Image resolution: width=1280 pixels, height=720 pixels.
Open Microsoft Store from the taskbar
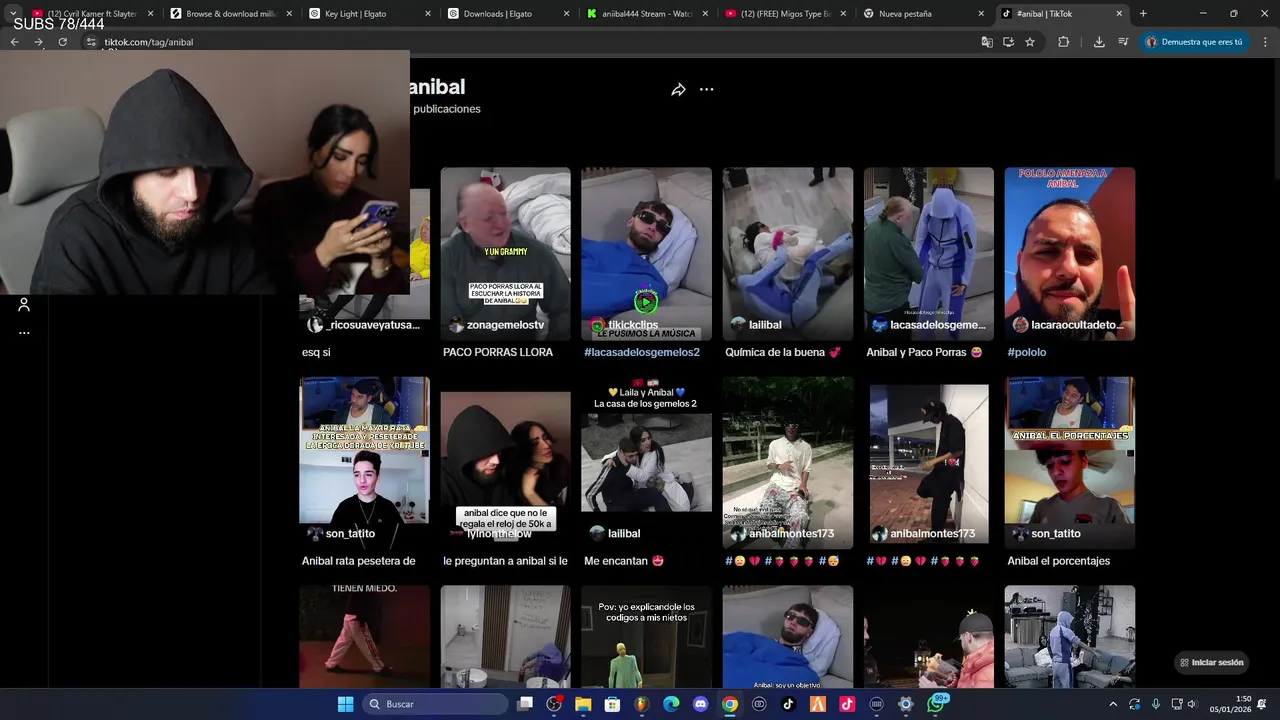click(x=612, y=704)
